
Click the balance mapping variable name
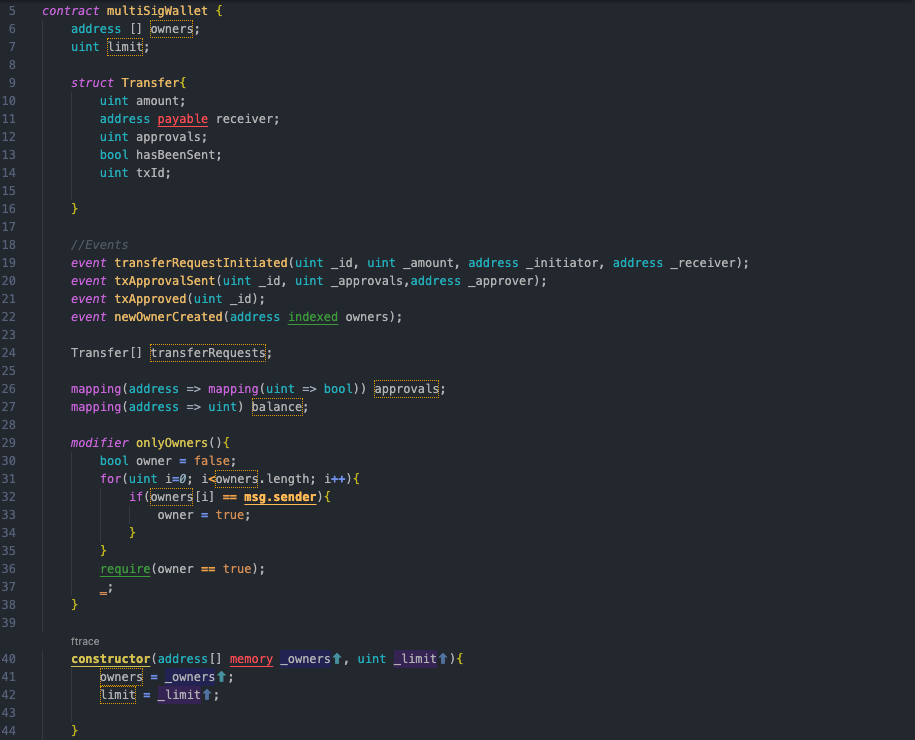tap(276, 407)
